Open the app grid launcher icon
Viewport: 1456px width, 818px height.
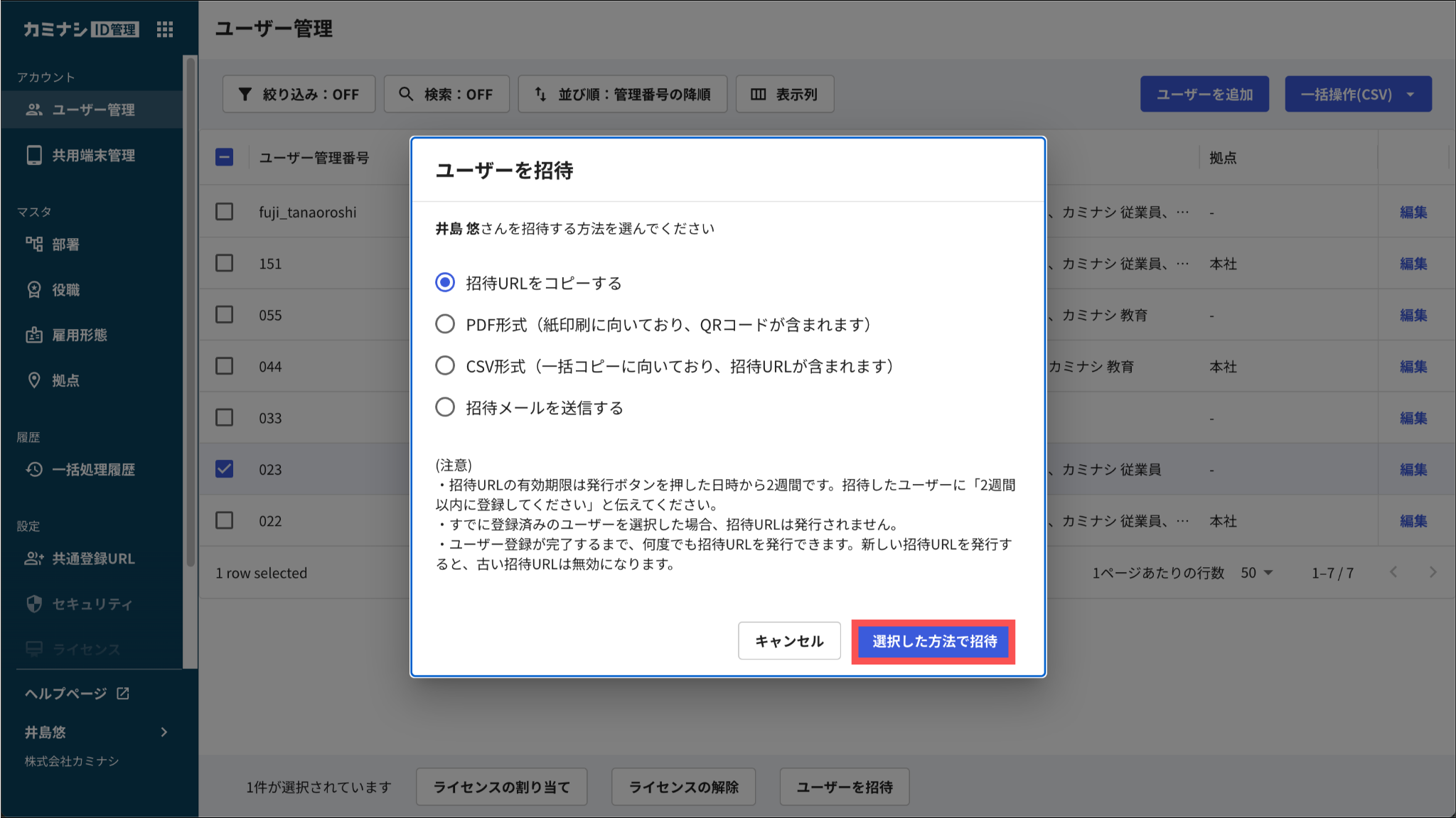pyautogui.click(x=165, y=29)
